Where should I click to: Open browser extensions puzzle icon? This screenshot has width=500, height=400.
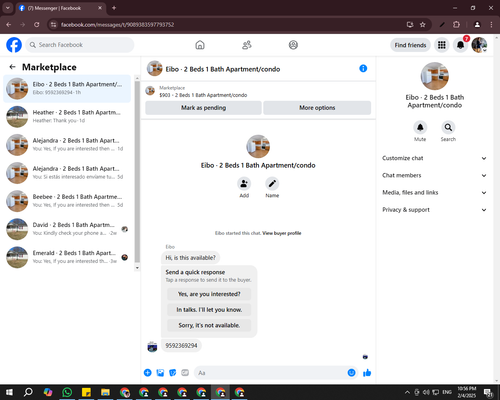pyautogui.click(x=456, y=25)
